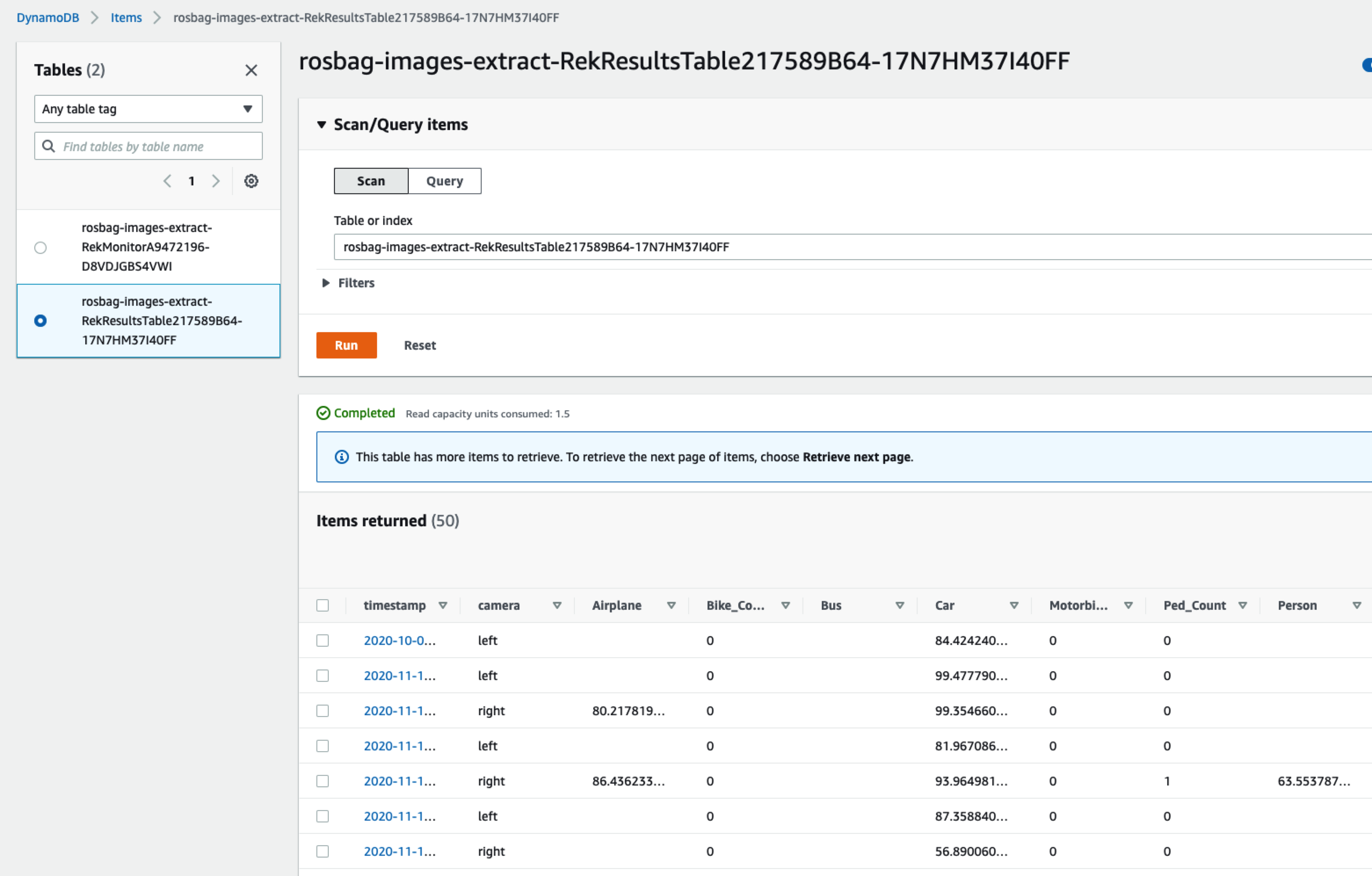
Task: Close the Tables side panel
Action: pyautogui.click(x=251, y=70)
